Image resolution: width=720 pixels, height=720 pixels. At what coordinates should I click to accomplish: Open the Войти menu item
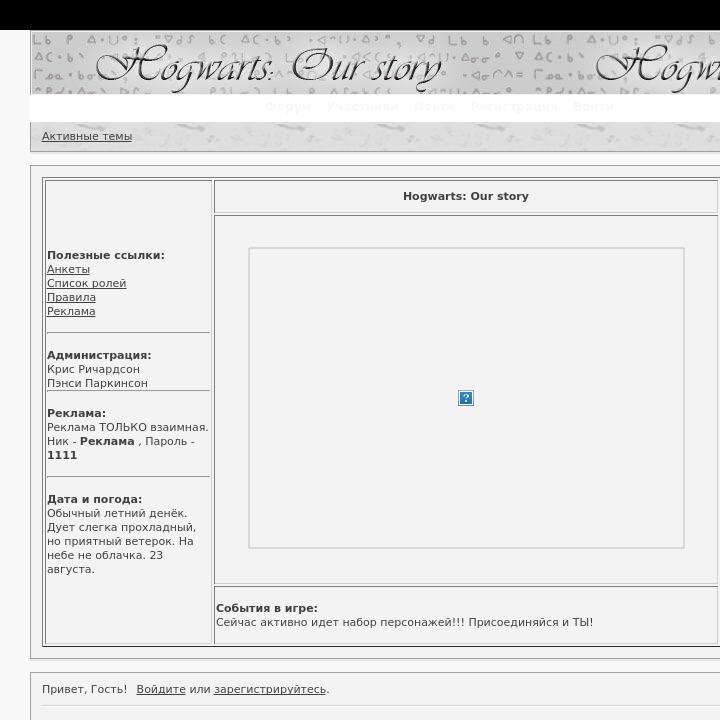pyautogui.click(x=593, y=107)
